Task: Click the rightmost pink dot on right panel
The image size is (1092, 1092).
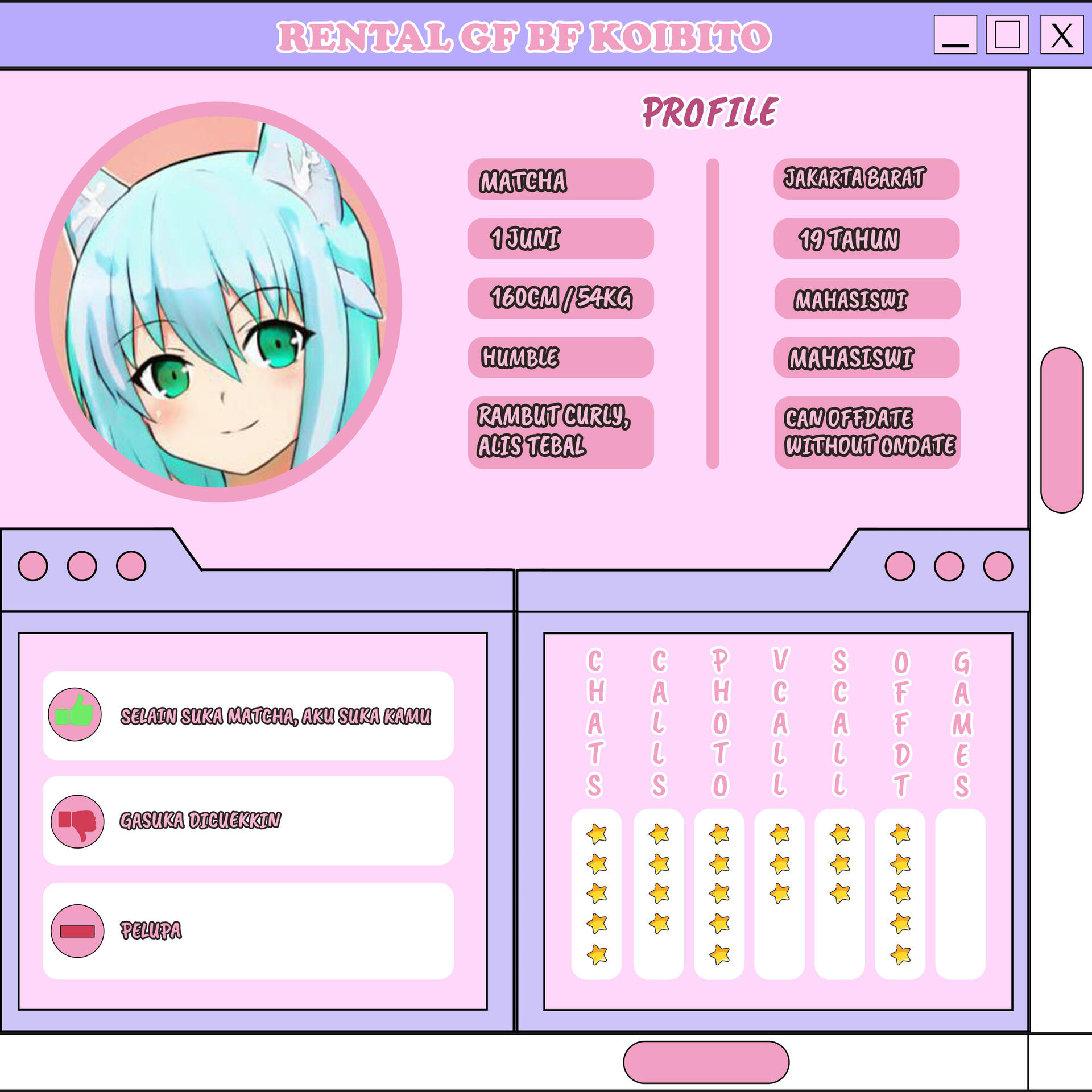Action: [x=998, y=566]
